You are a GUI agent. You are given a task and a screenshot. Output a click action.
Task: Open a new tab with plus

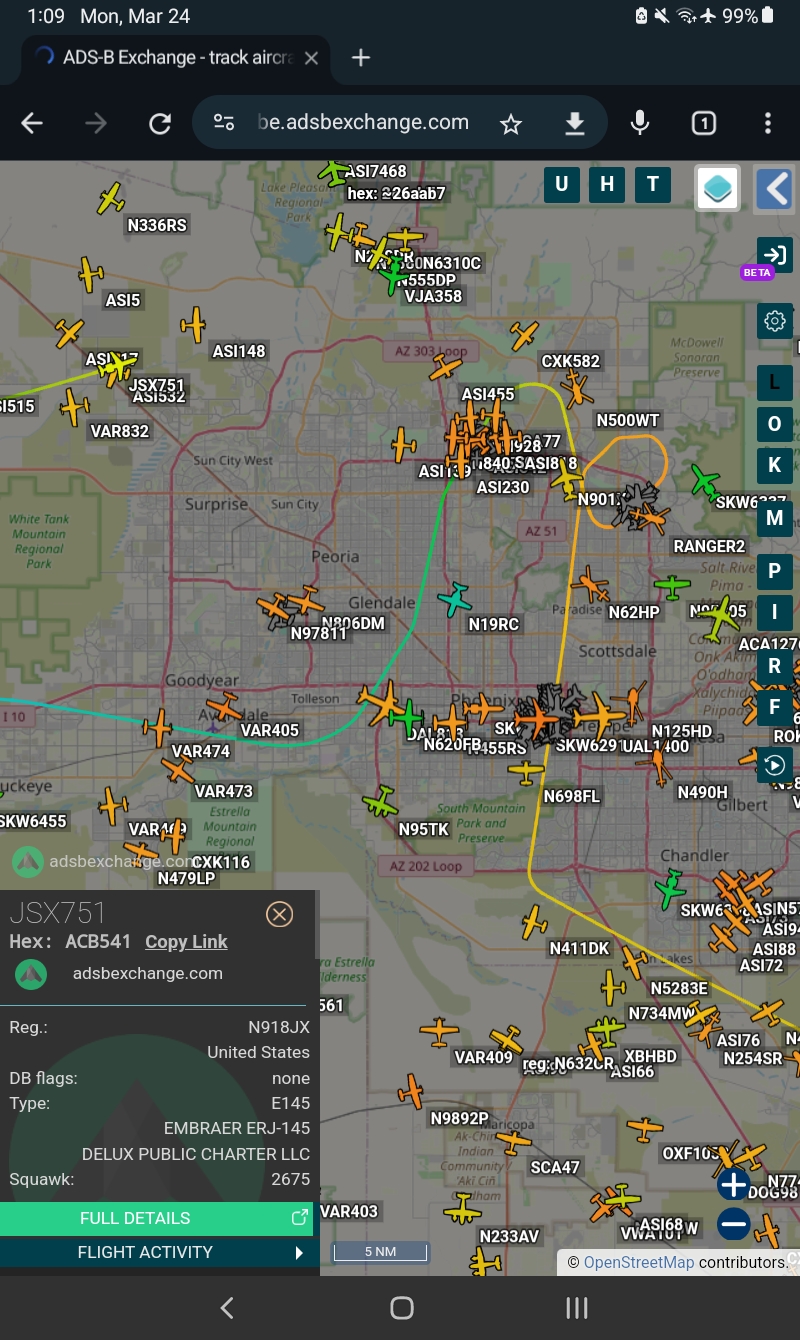[x=361, y=58]
